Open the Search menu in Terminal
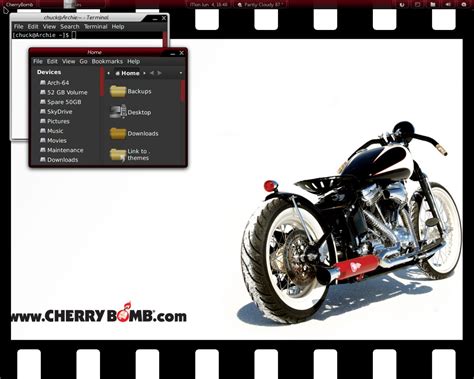The image size is (474, 379). point(70,27)
